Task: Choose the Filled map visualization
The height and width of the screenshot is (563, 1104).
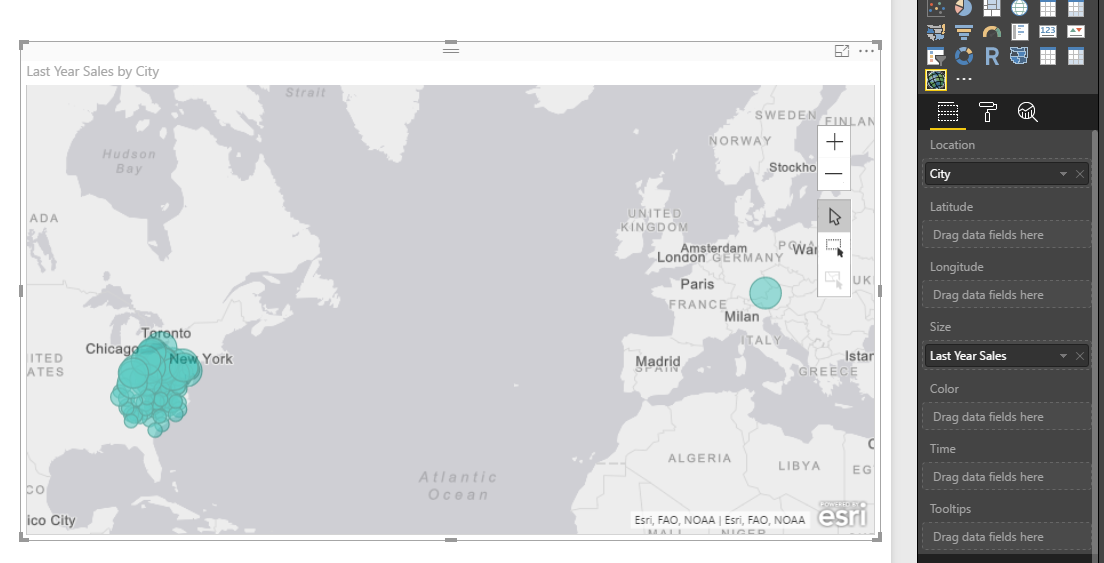Action: point(936,32)
